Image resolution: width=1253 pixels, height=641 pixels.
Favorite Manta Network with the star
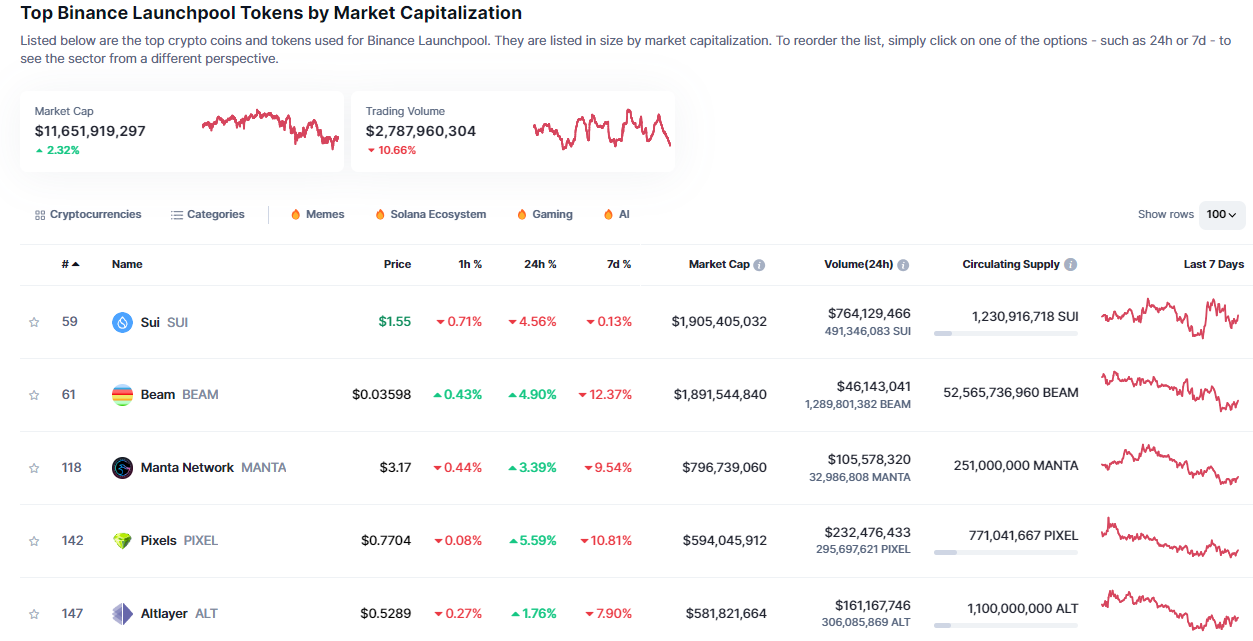(34, 468)
